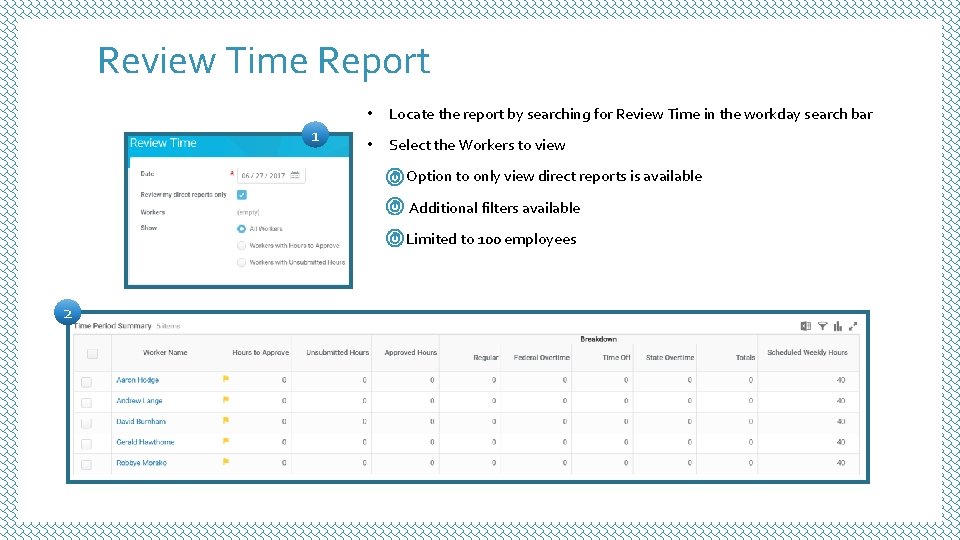Open David Burnham worker link

pos(141,422)
